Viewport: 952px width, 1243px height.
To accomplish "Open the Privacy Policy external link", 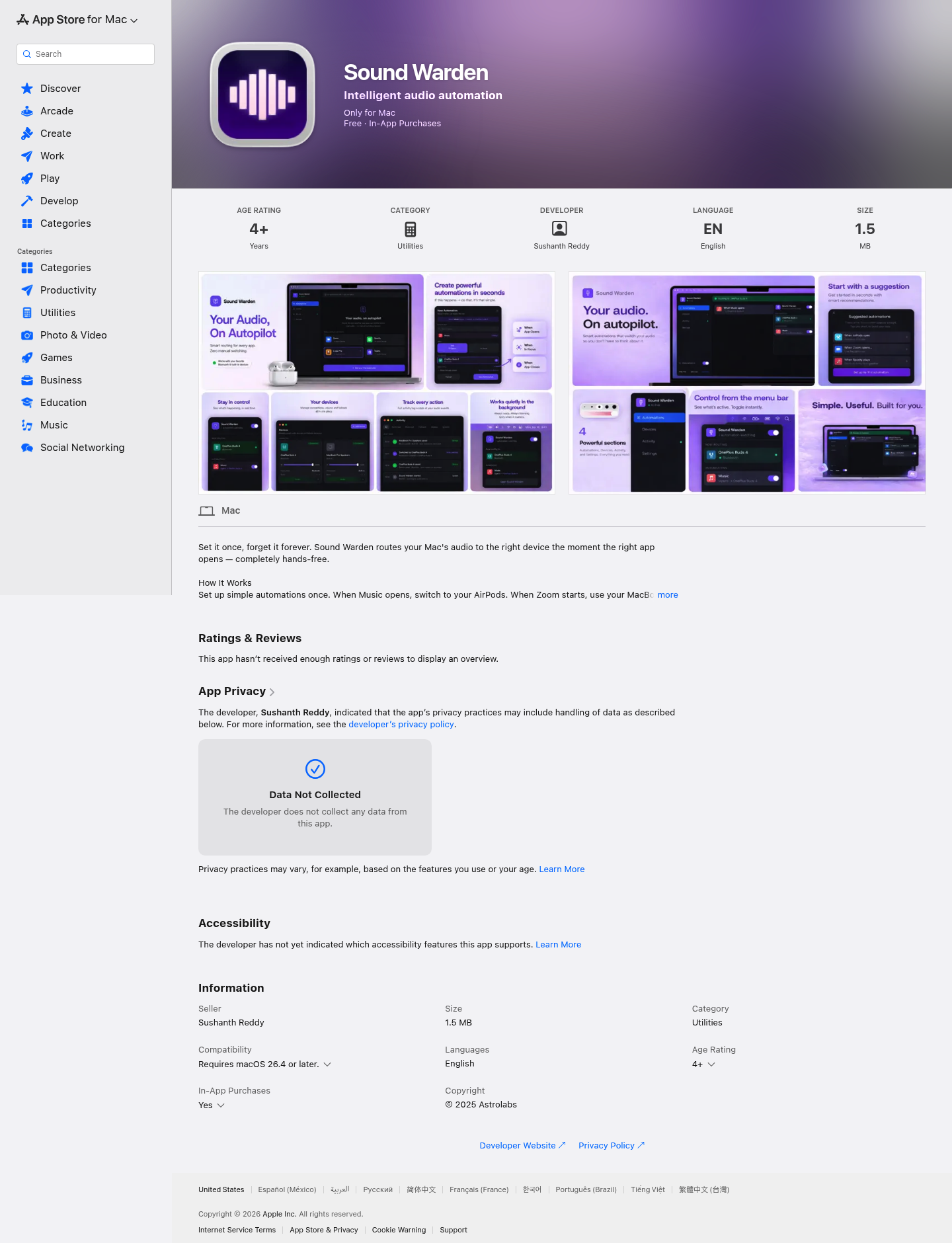I will [x=612, y=1146].
